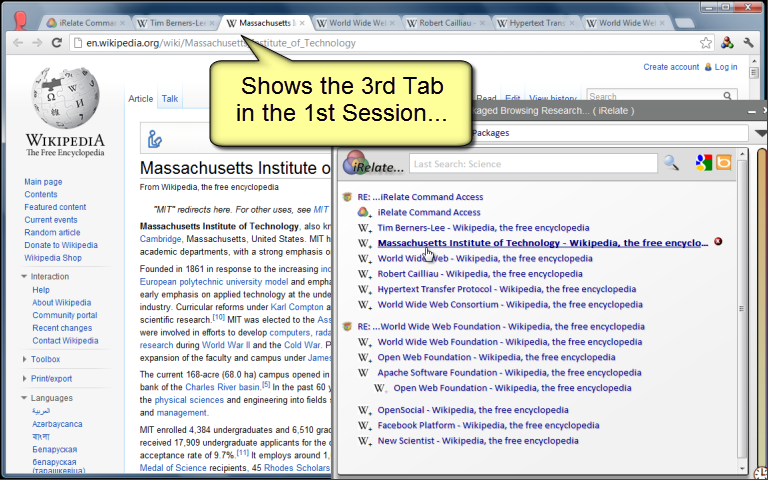Image resolution: width=768 pixels, height=480 pixels.
Task: Click the browser forward arrow
Action: 37,43
